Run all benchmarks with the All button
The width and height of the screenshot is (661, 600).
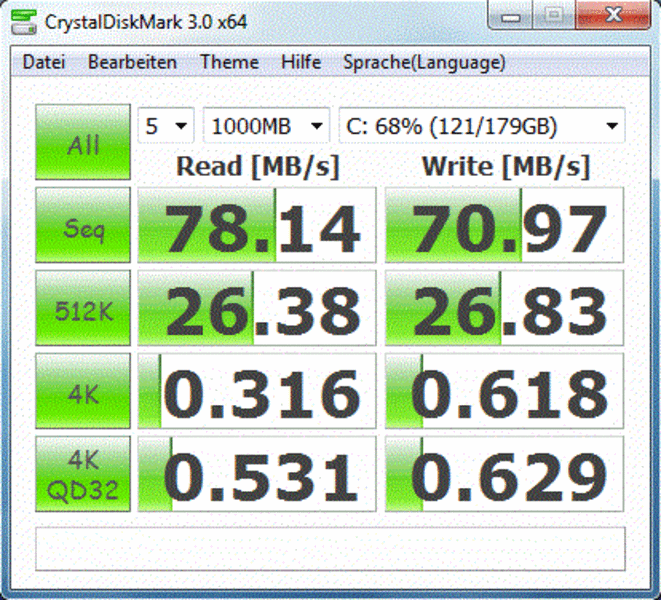(x=83, y=142)
